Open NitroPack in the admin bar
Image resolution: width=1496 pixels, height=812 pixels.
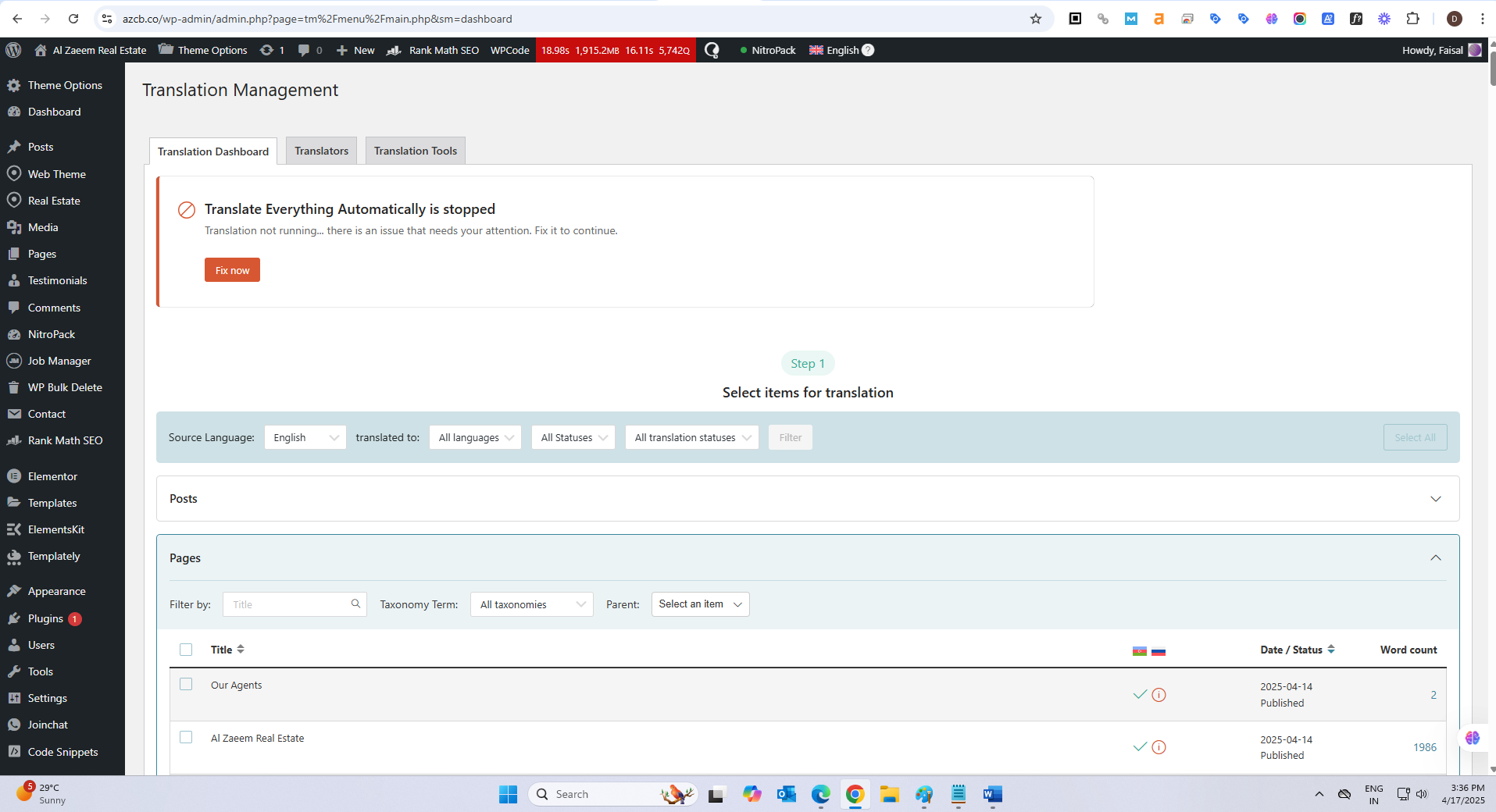pyautogui.click(x=767, y=50)
